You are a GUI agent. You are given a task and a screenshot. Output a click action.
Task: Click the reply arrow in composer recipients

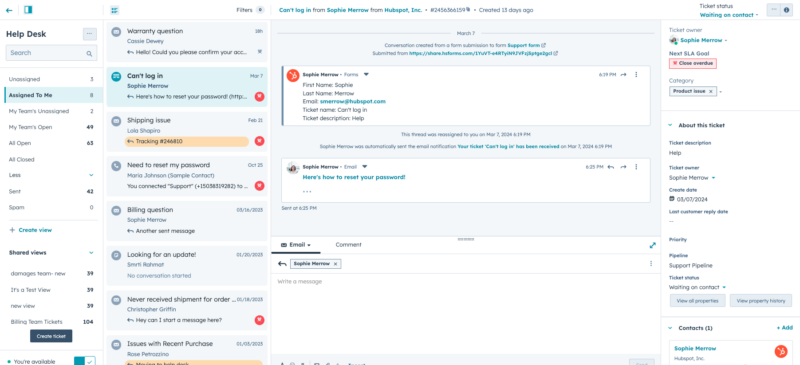pyautogui.click(x=282, y=264)
